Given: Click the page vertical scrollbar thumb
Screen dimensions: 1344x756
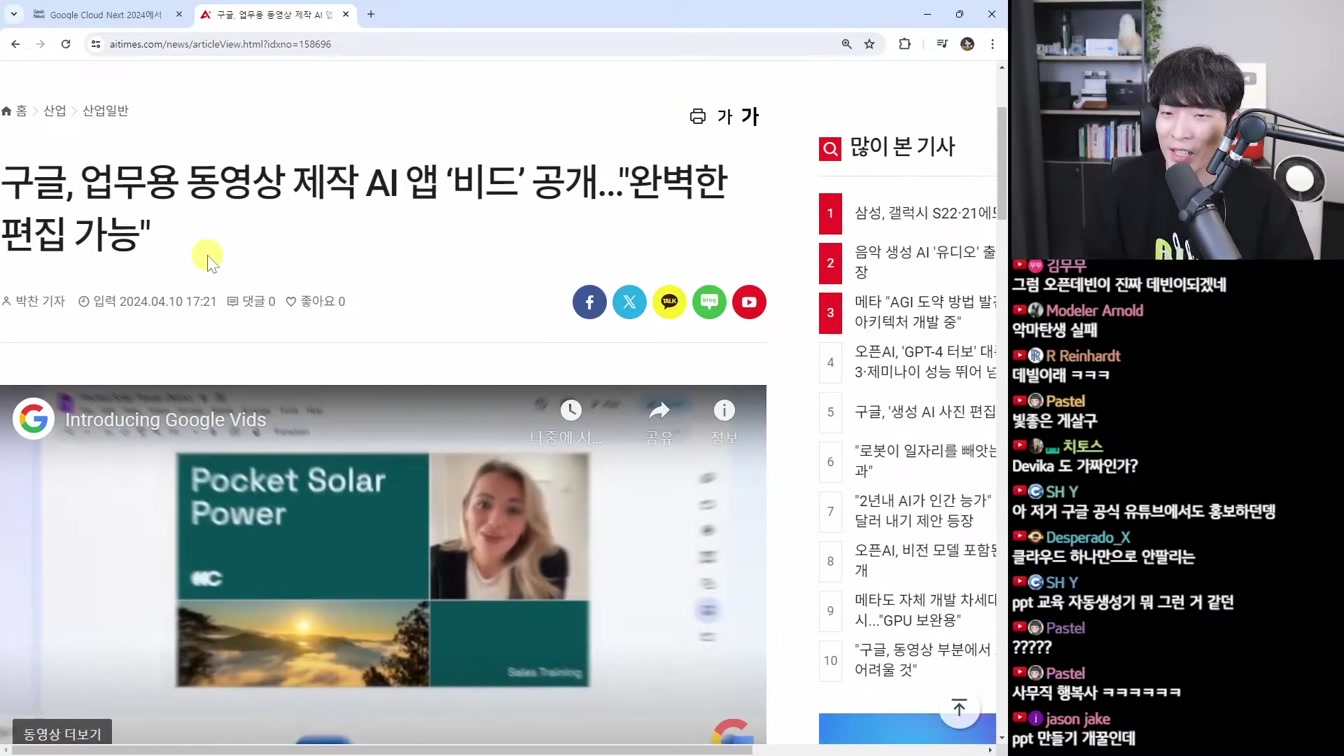Looking at the screenshot, I should [1002, 165].
